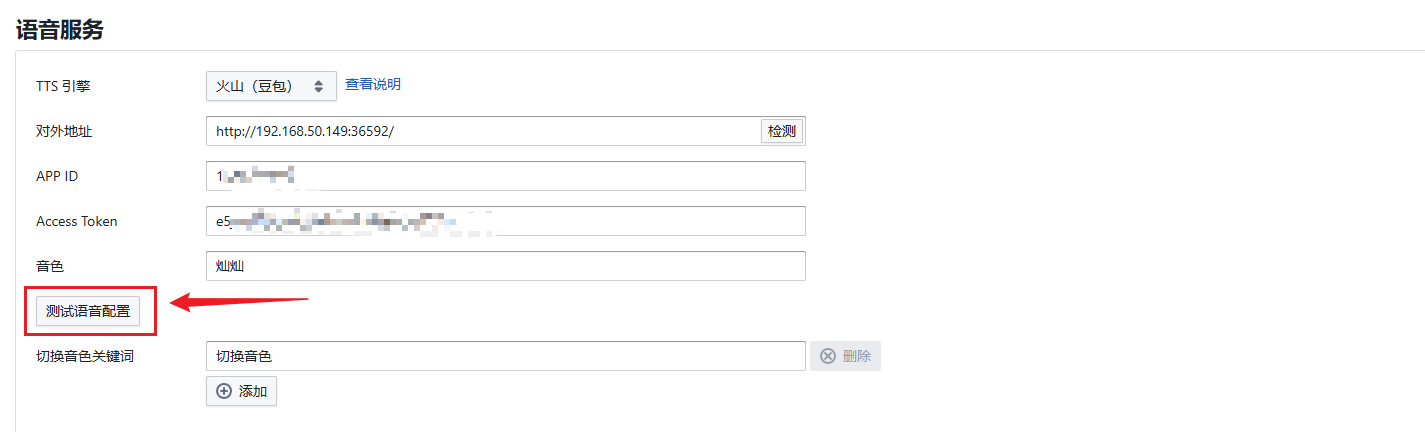Click the 语音服务 section heading
The width and height of the screenshot is (1425, 432).
tap(60, 29)
